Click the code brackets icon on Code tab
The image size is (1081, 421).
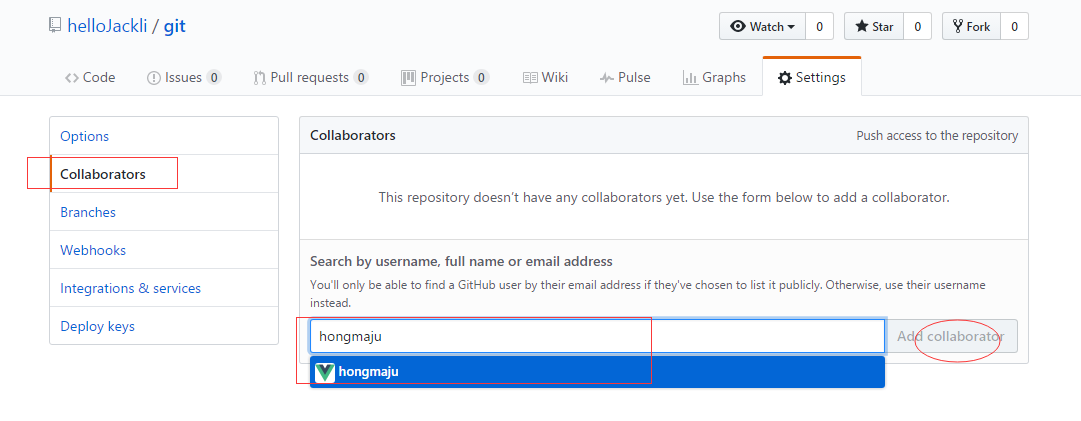(x=72, y=78)
